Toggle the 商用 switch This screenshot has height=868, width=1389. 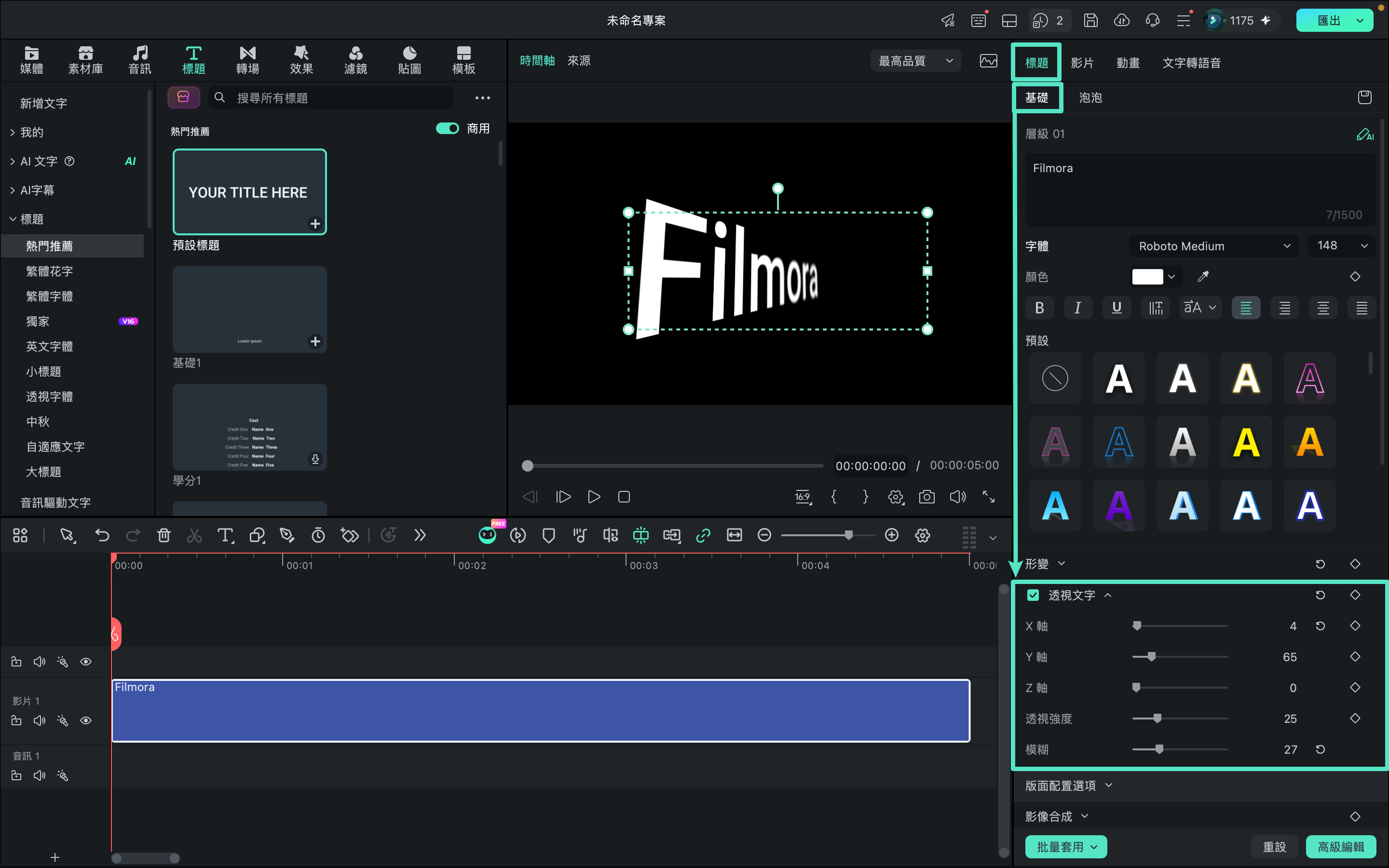tap(447, 129)
